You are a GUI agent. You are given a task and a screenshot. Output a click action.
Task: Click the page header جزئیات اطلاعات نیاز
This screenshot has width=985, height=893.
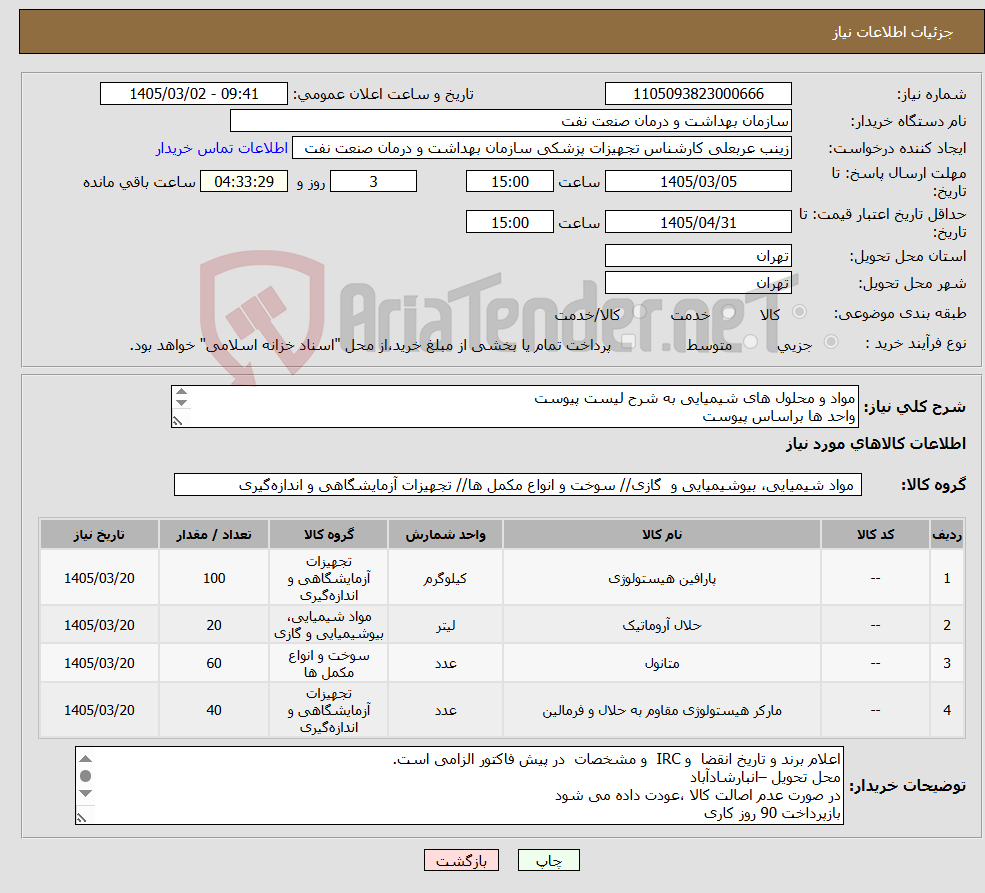[893, 32]
